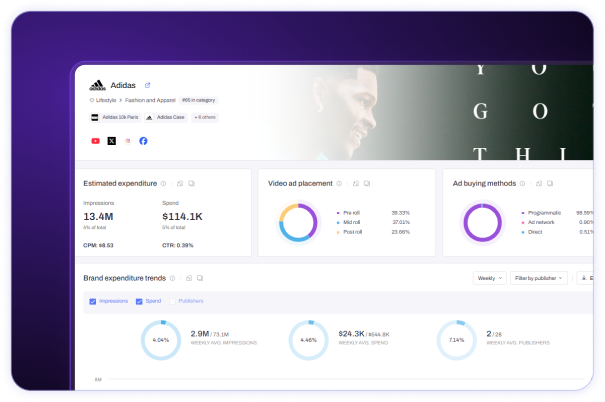Enable the Publishers checkbox
The height and width of the screenshot is (402, 605).
172,301
